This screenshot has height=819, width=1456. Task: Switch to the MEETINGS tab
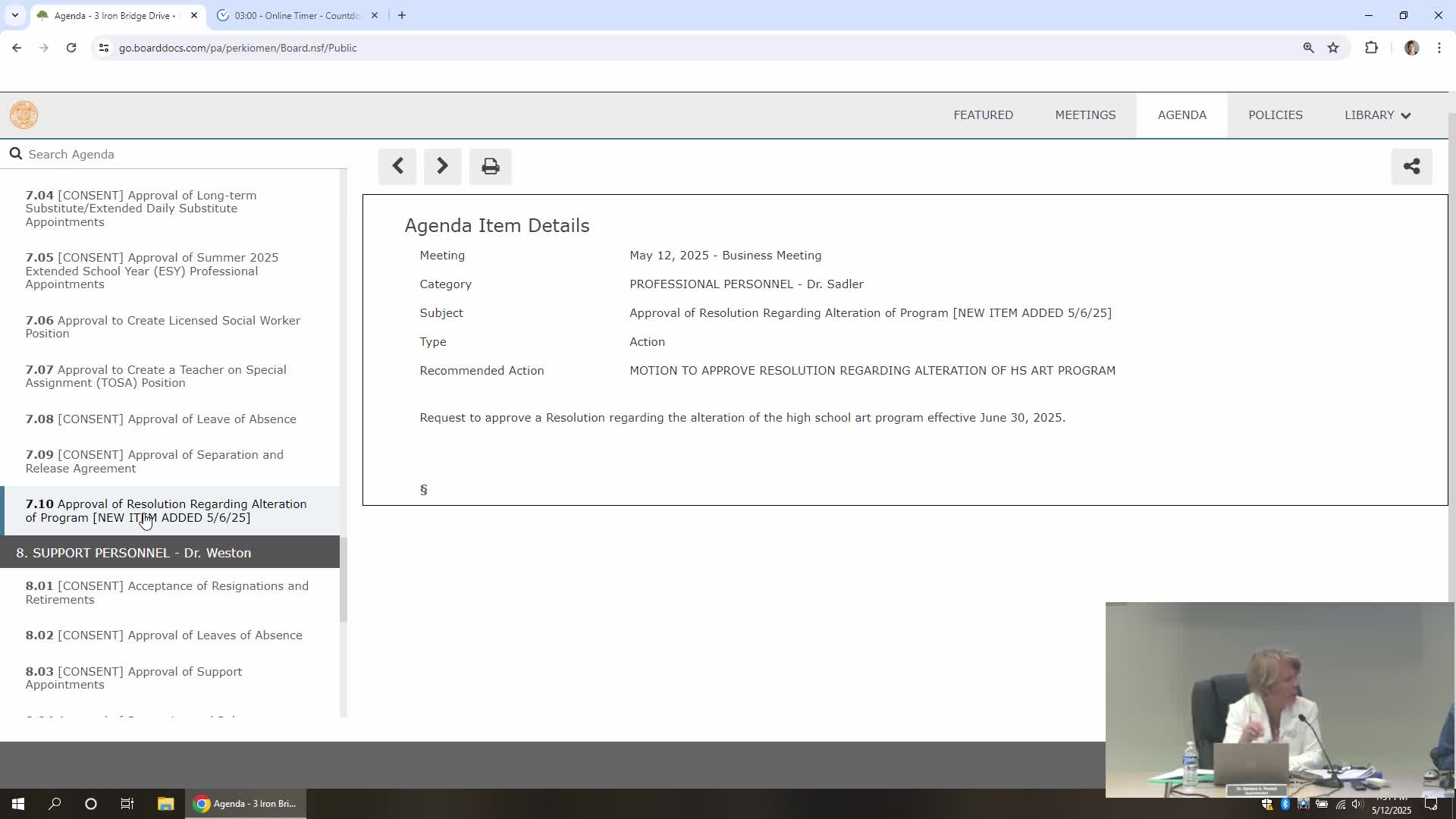(x=1085, y=115)
